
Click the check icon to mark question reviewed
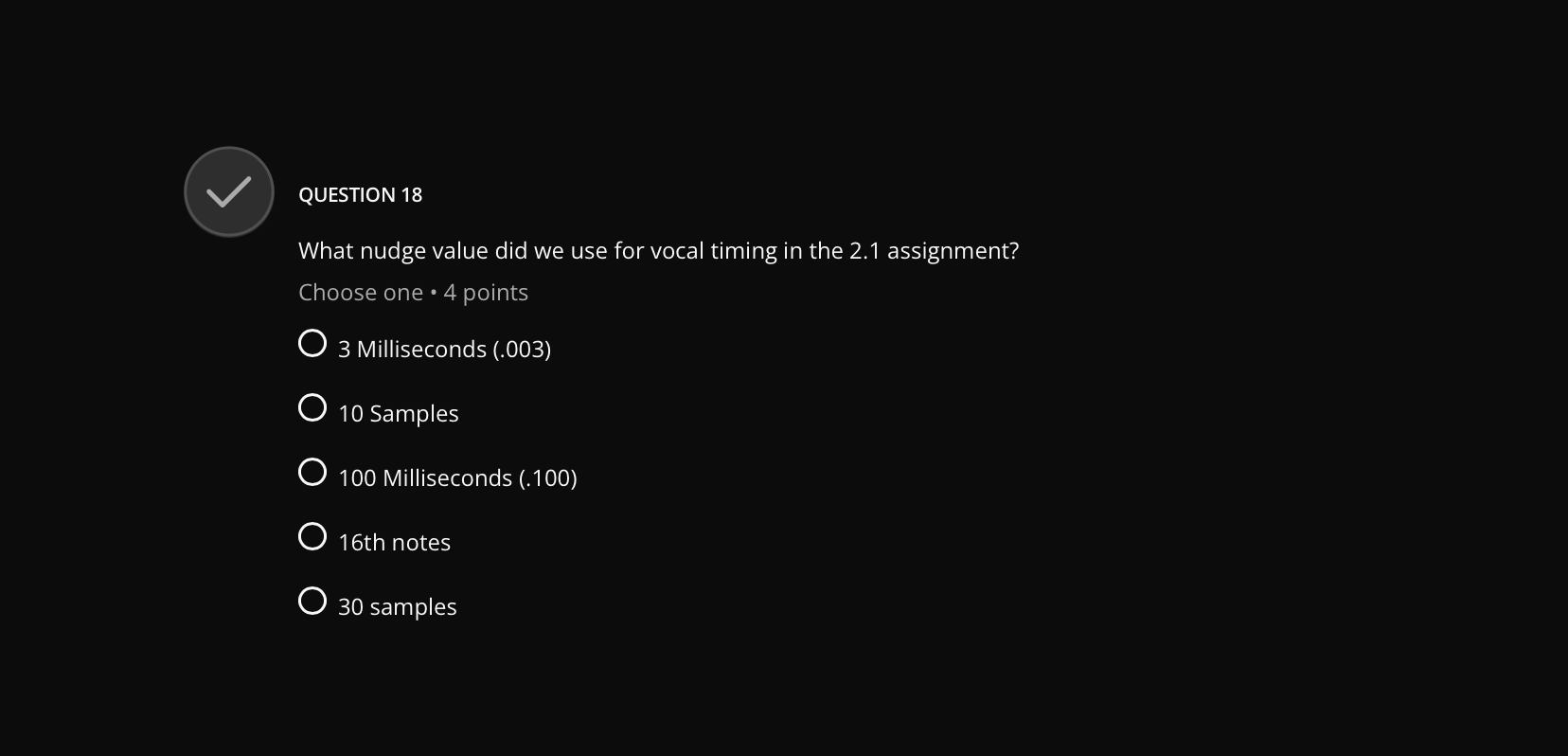pyautogui.click(x=228, y=190)
